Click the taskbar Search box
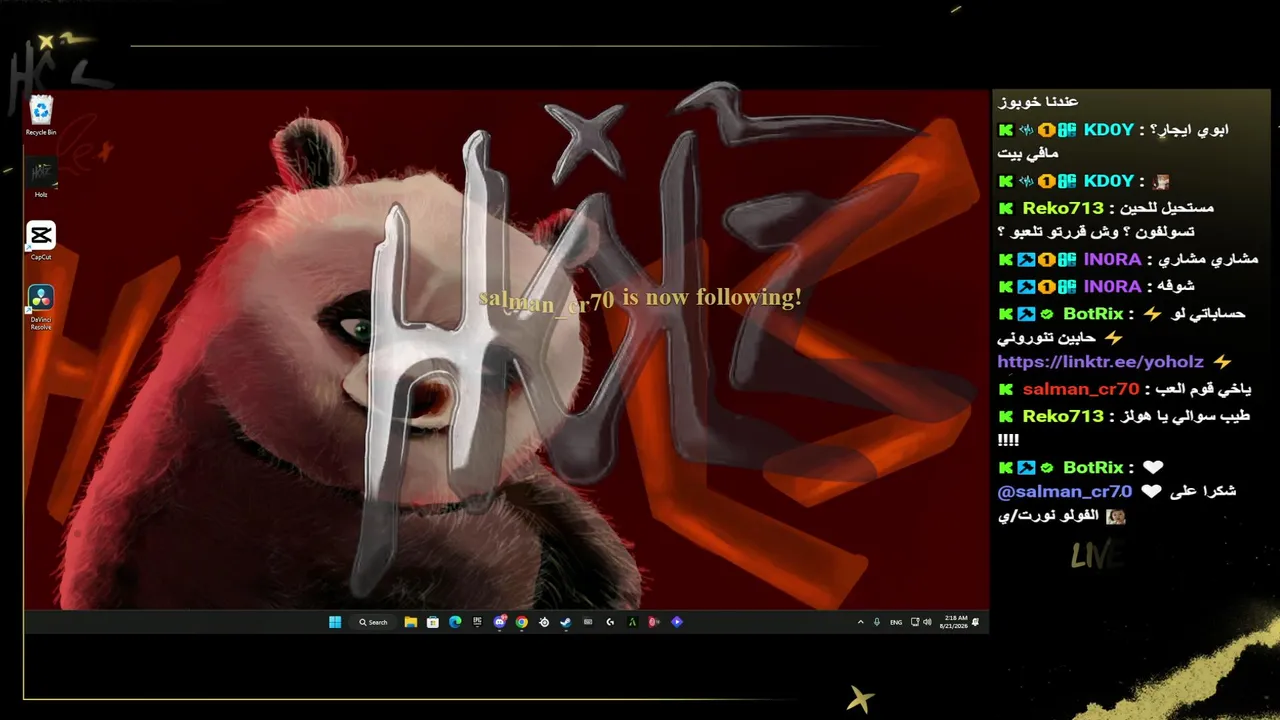 pyautogui.click(x=374, y=622)
